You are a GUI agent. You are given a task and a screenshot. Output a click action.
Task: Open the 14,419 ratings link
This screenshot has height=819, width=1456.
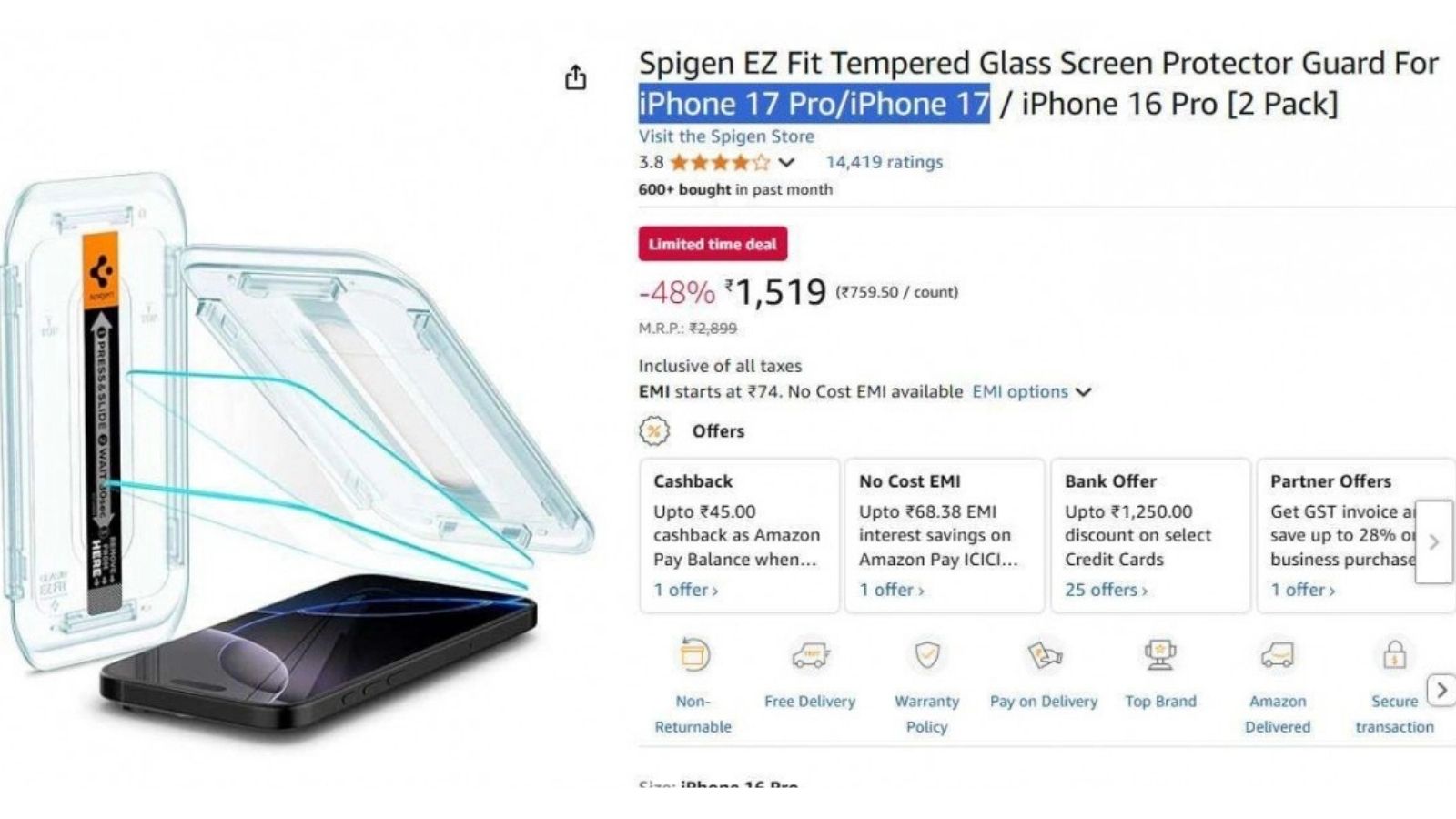[884, 163]
